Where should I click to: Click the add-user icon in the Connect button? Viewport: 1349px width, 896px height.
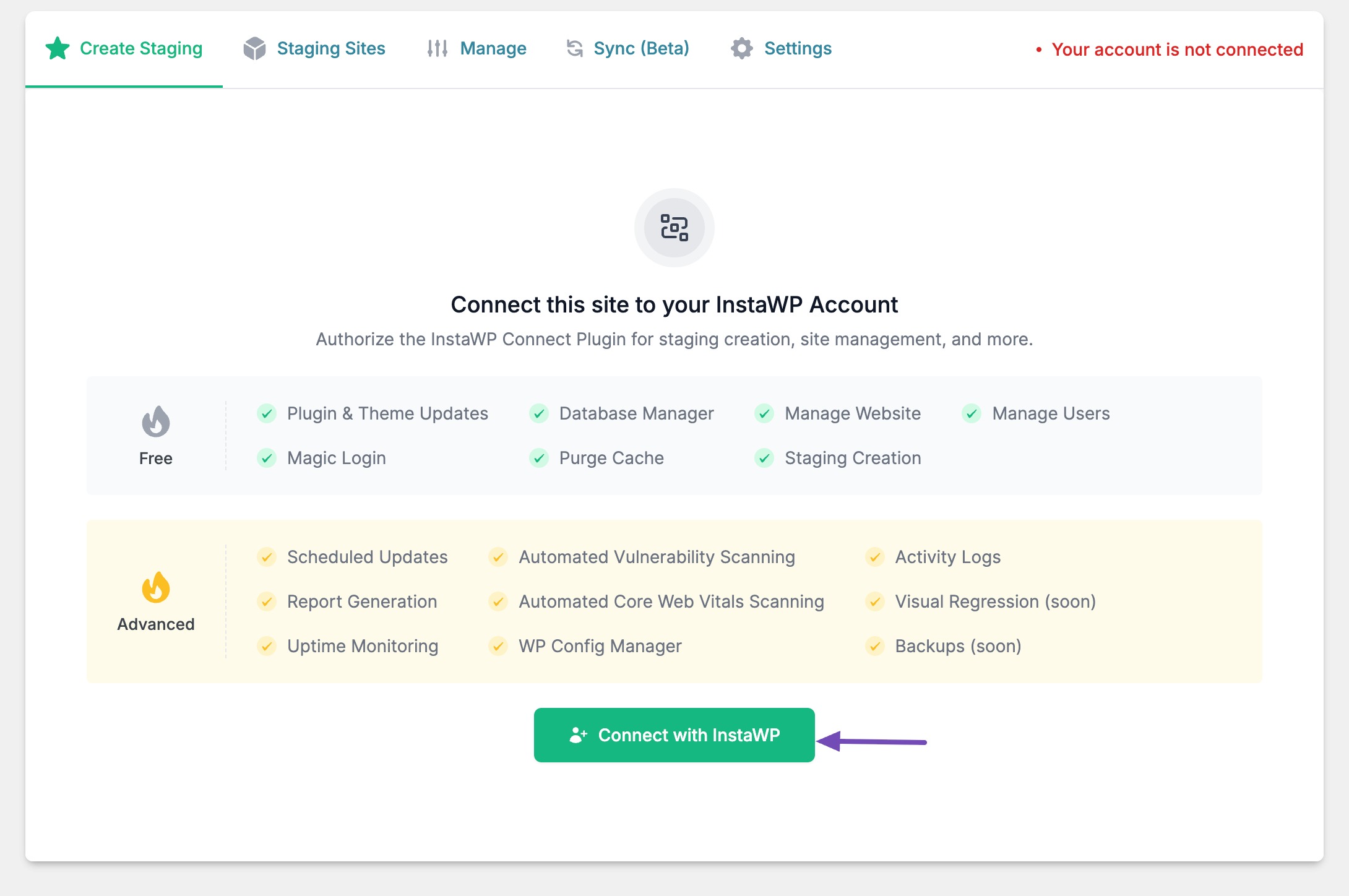578,735
